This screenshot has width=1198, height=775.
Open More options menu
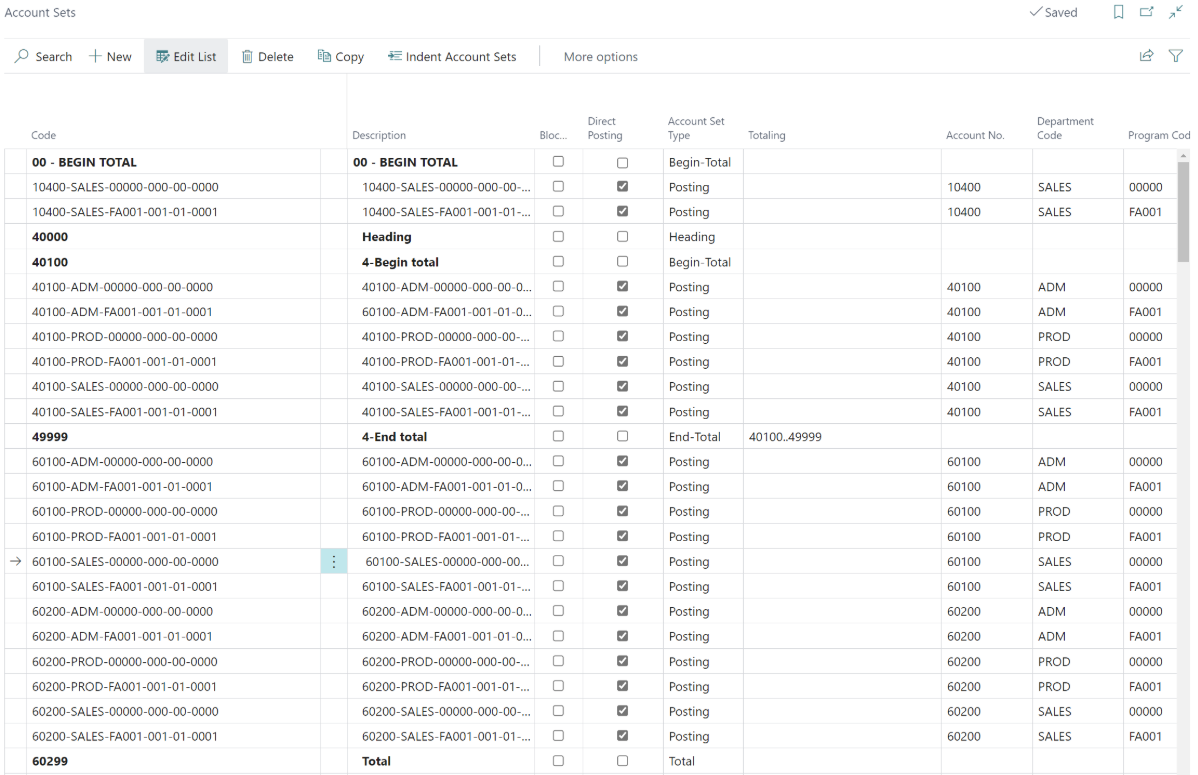point(600,57)
